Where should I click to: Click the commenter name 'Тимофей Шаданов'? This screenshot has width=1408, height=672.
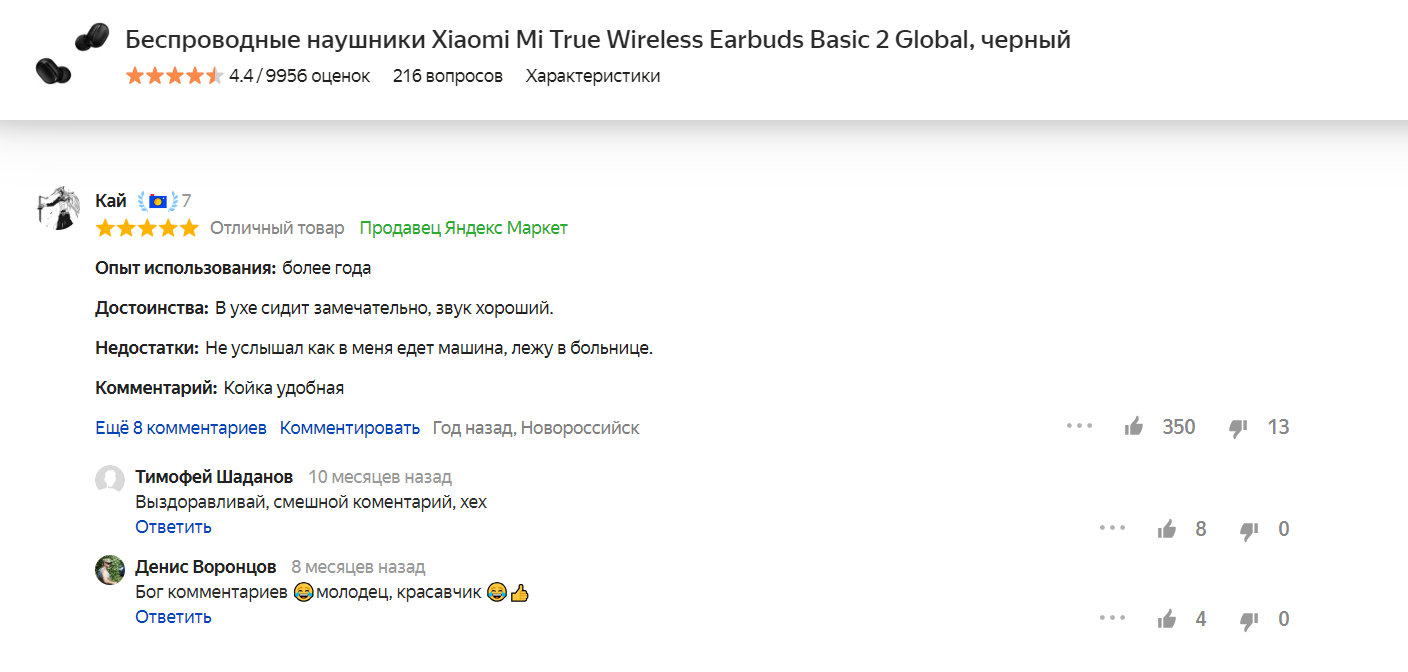pyautogui.click(x=215, y=477)
